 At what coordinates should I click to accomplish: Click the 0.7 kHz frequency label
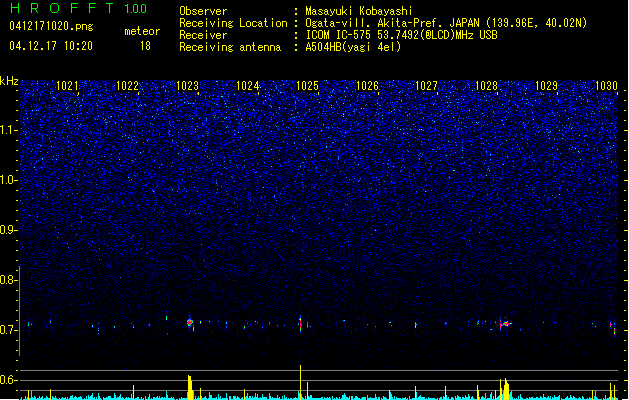point(8,330)
